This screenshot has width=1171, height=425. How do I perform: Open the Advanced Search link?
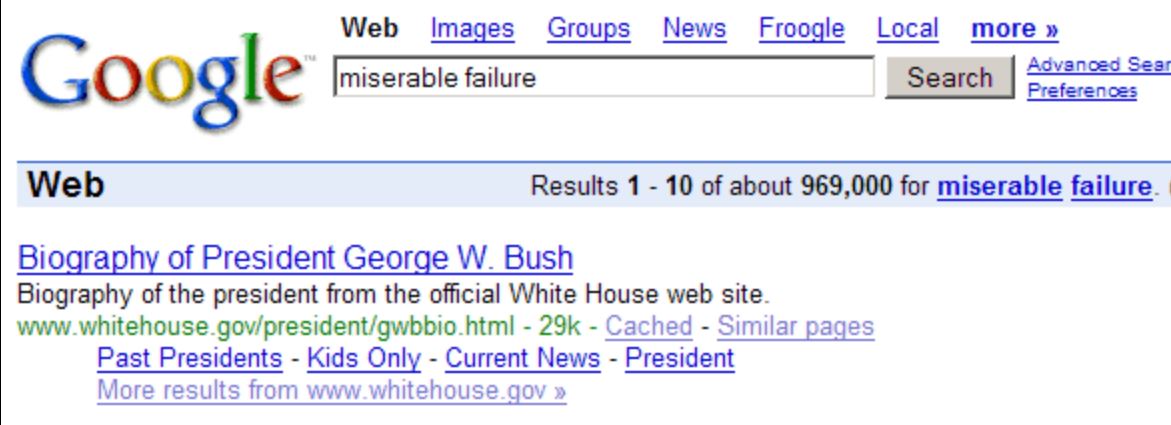1099,65
